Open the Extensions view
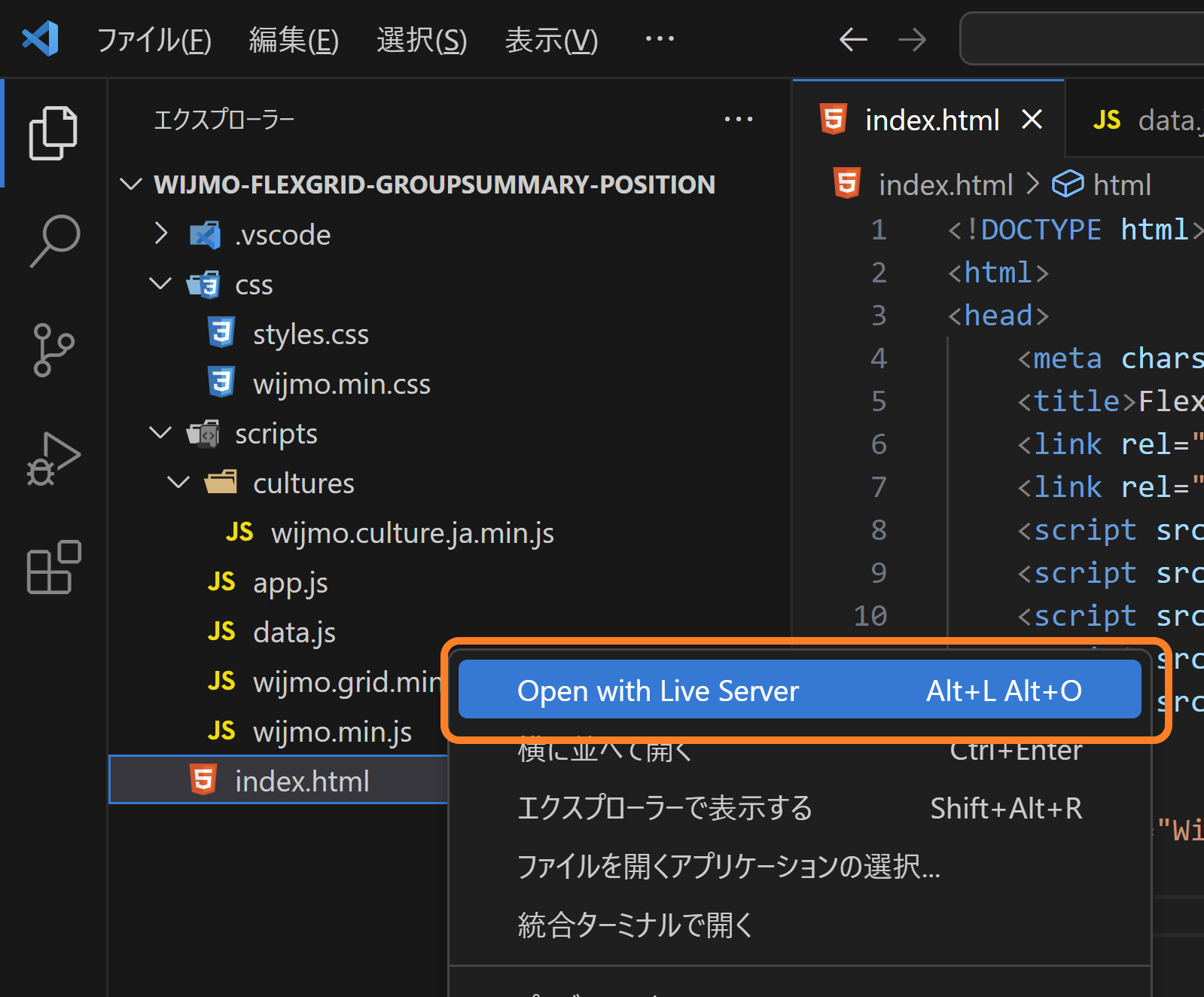This screenshot has height=997, width=1204. click(x=53, y=567)
